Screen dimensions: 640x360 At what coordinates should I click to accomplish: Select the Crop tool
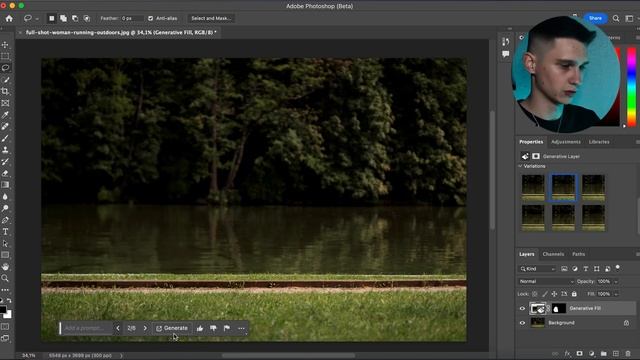tap(5, 91)
